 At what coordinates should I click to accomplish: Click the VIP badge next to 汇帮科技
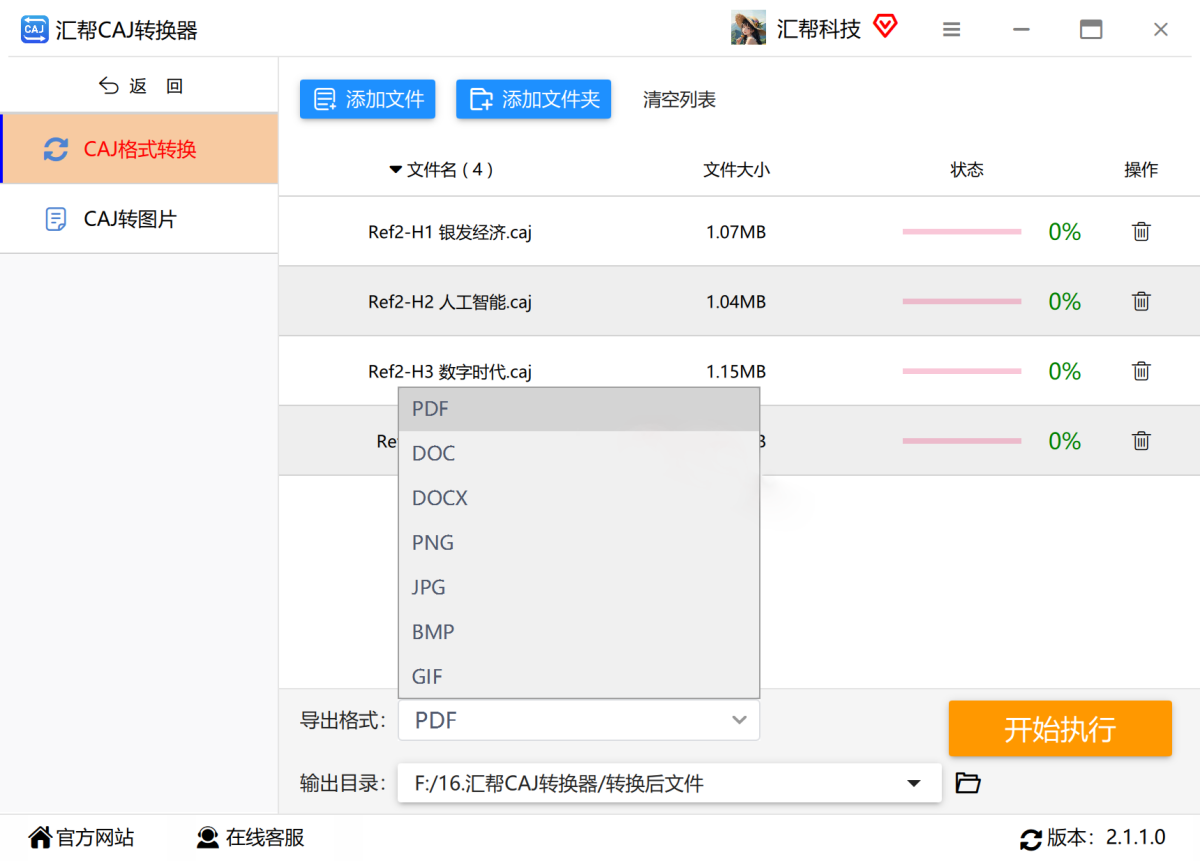pos(885,27)
